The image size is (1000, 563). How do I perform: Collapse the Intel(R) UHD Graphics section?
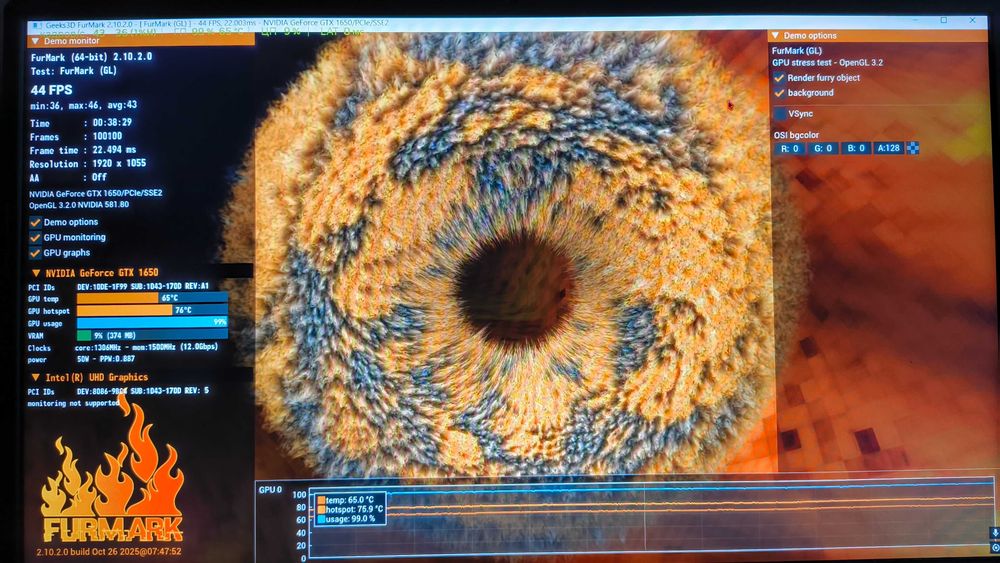[x=36, y=377]
